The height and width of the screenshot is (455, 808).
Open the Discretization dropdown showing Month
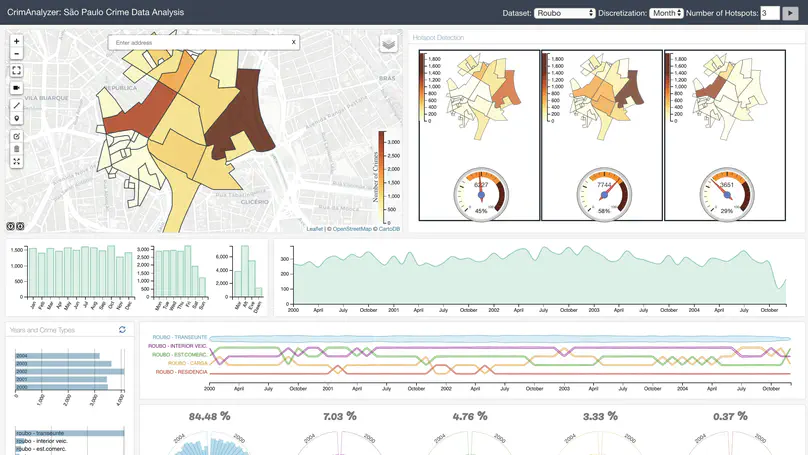666,13
